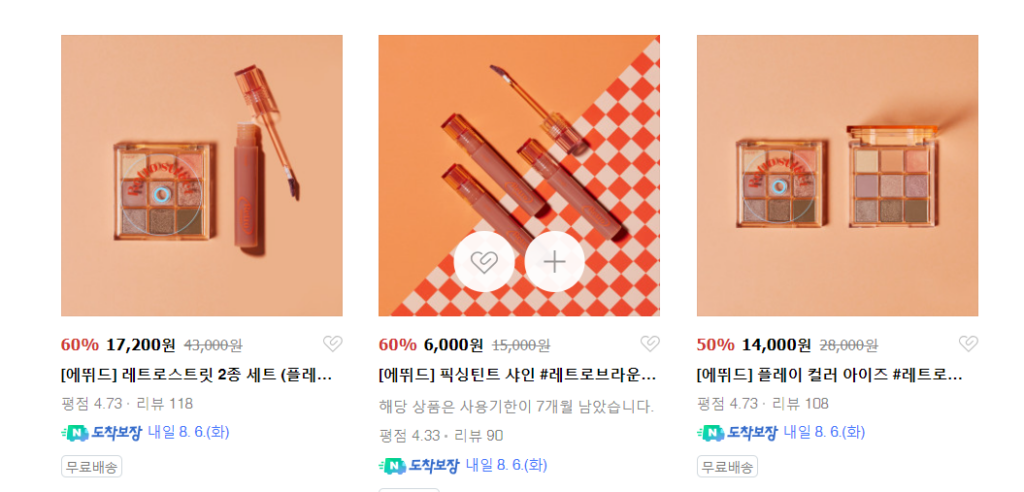Toggle wishlist heart beside 14,000원 price
The height and width of the screenshot is (492, 1024).
tap(968, 344)
